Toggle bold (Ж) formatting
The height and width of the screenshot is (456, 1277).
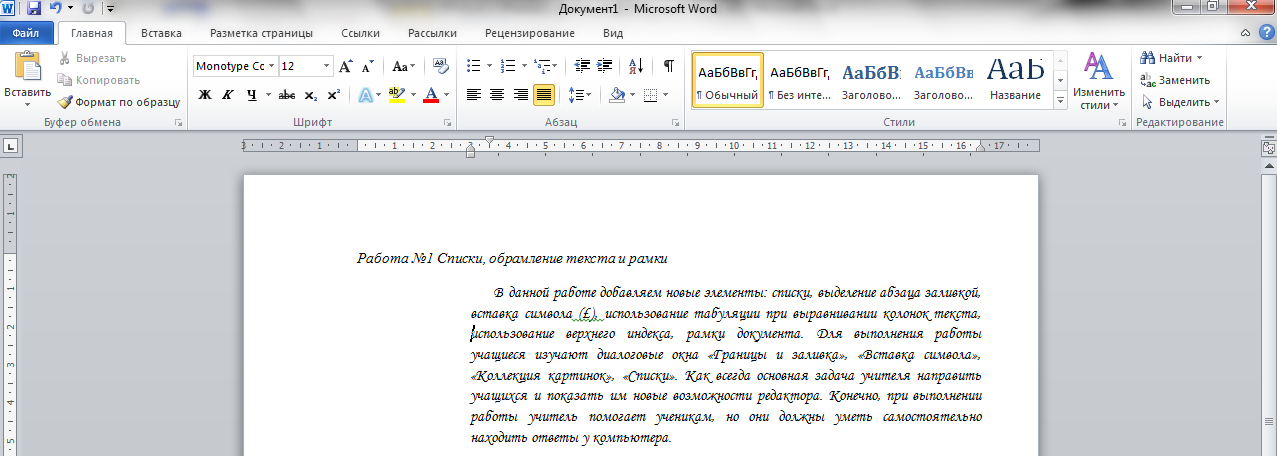coord(205,95)
